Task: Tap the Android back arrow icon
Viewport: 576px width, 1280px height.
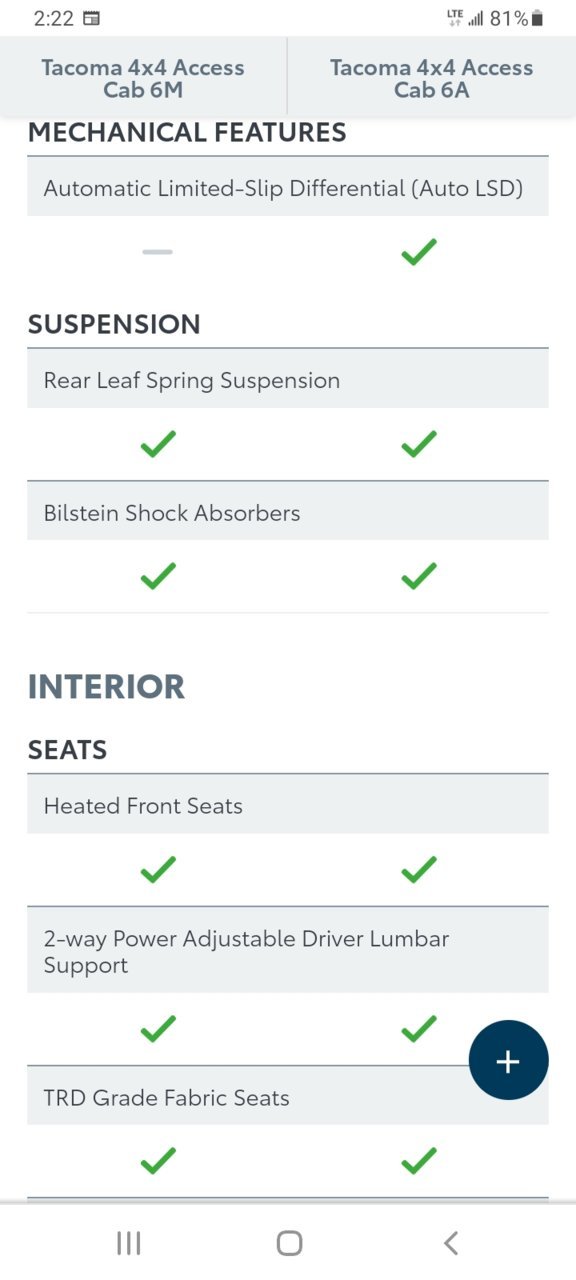Action: [450, 1243]
